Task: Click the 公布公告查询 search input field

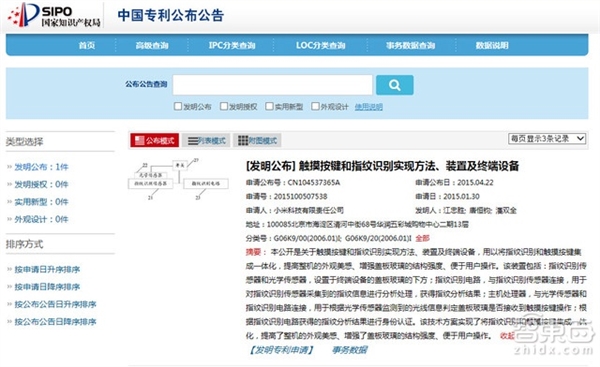Action: pos(272,85)
